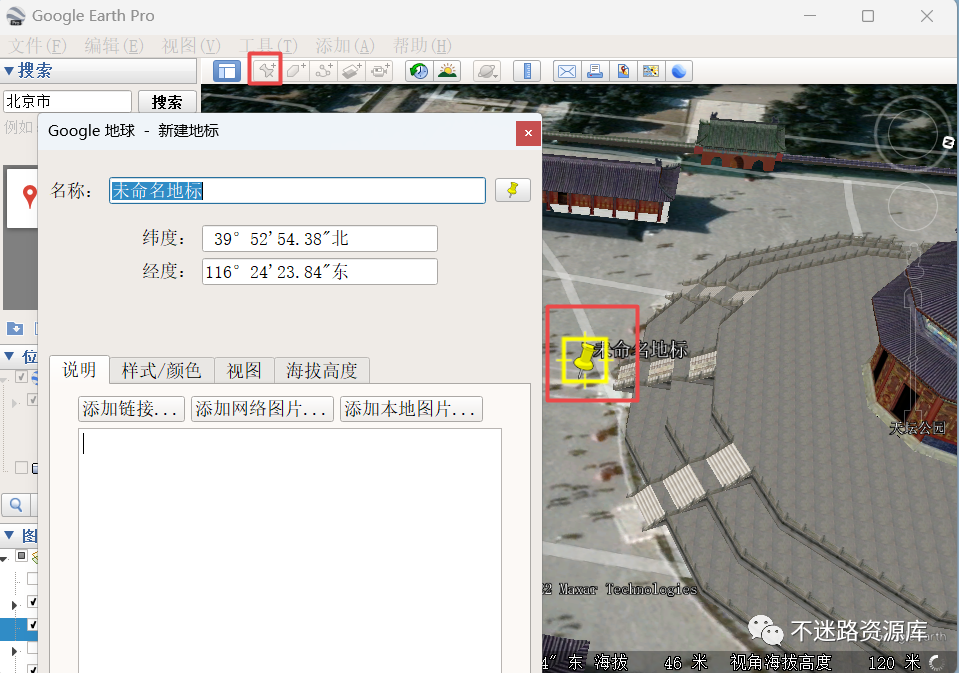Click the magnifier icon under Places panel
Image resolution: width=959 pixels, height=673 pixels.
[x=16, y=505]
